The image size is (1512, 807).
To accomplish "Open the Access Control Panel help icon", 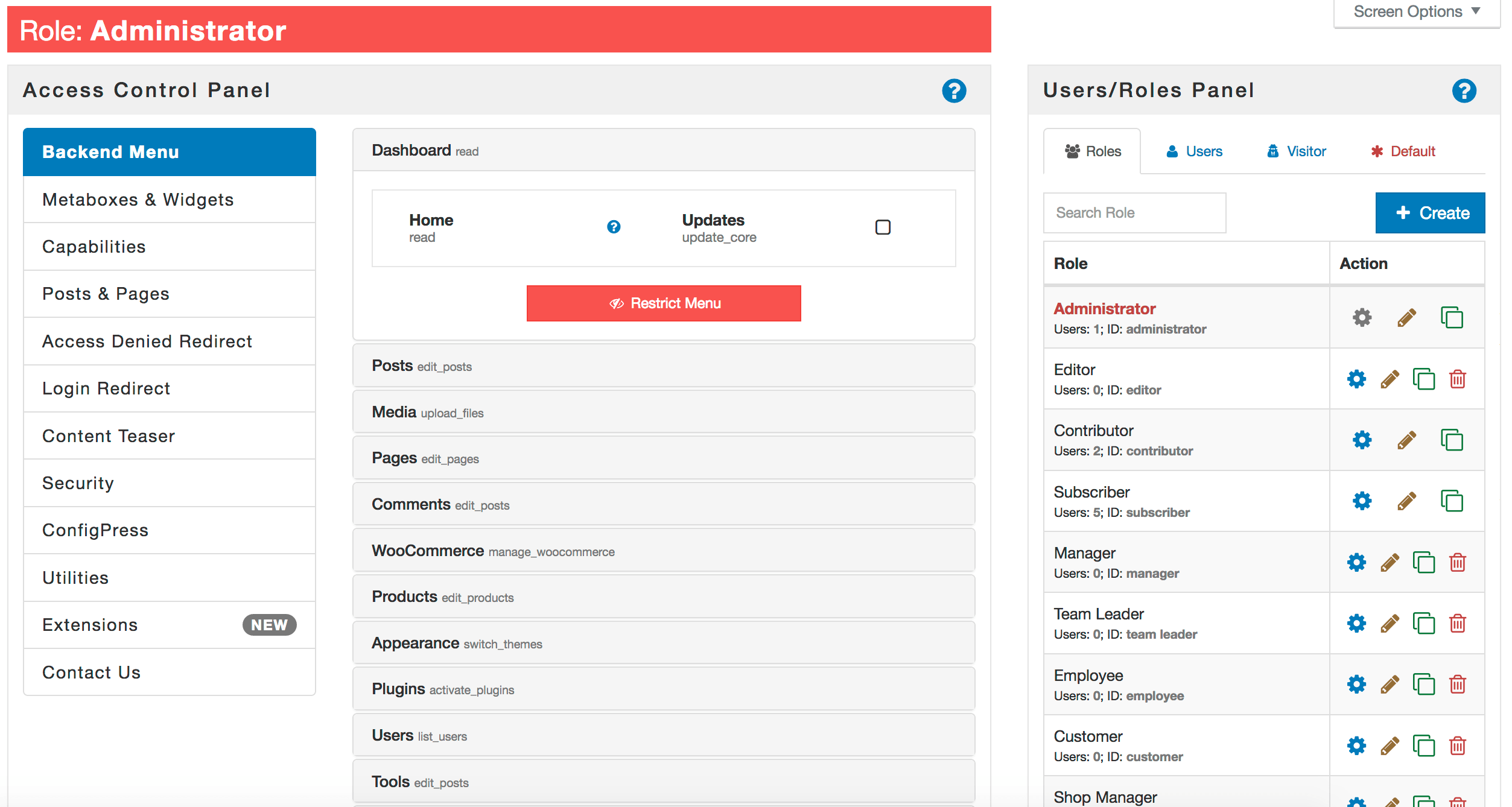I will (954, 90).
